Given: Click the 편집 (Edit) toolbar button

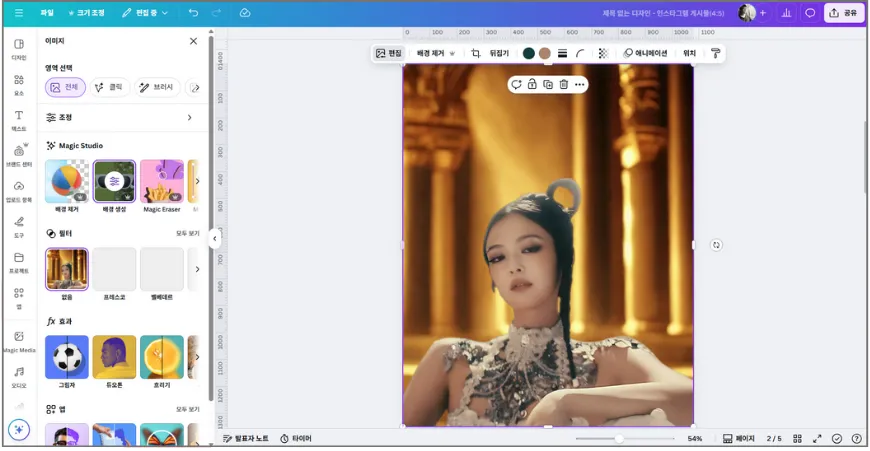Looking at the screenshot, I should (388, 53).
